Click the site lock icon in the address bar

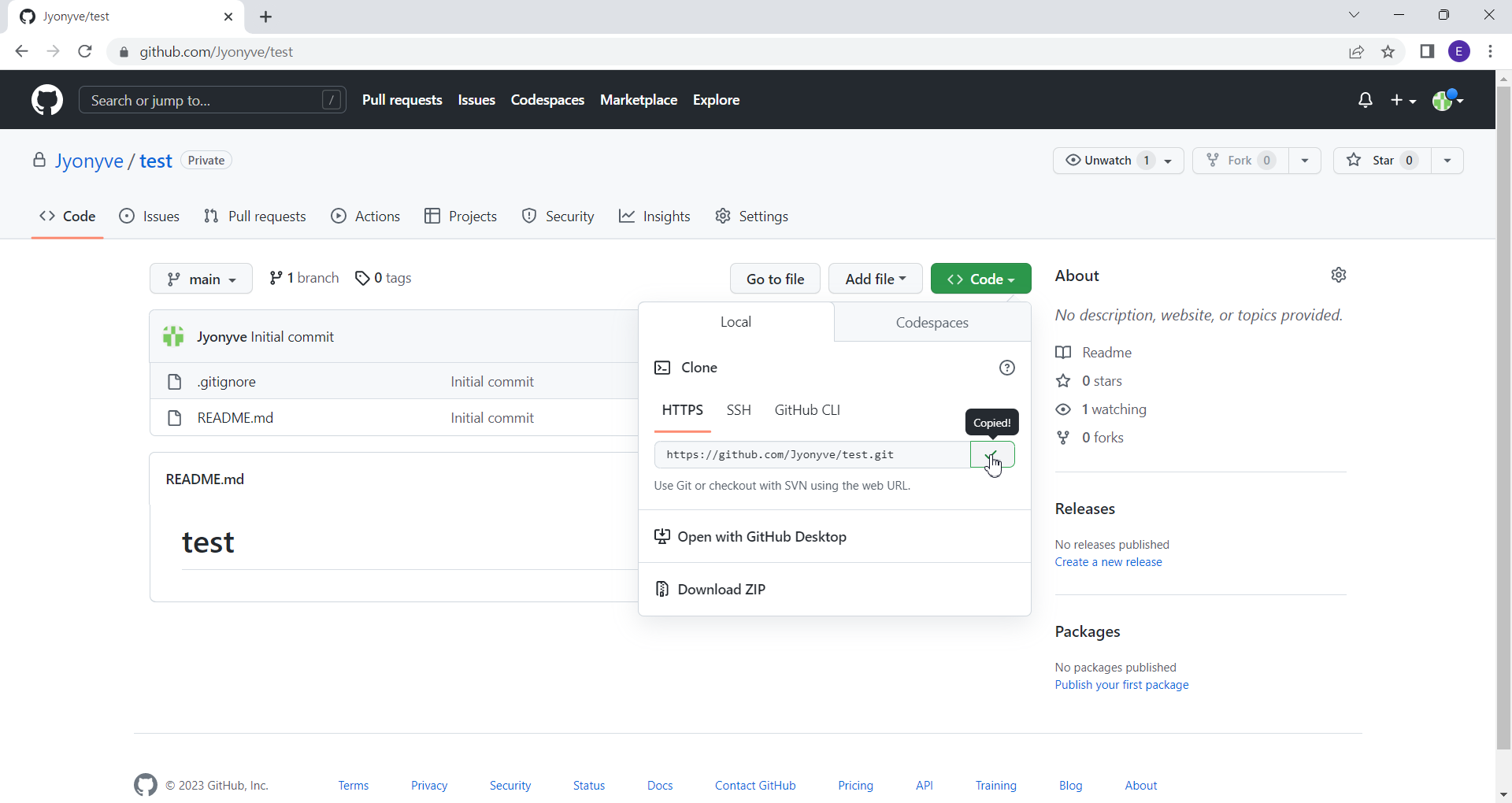(x=124, y=52)
